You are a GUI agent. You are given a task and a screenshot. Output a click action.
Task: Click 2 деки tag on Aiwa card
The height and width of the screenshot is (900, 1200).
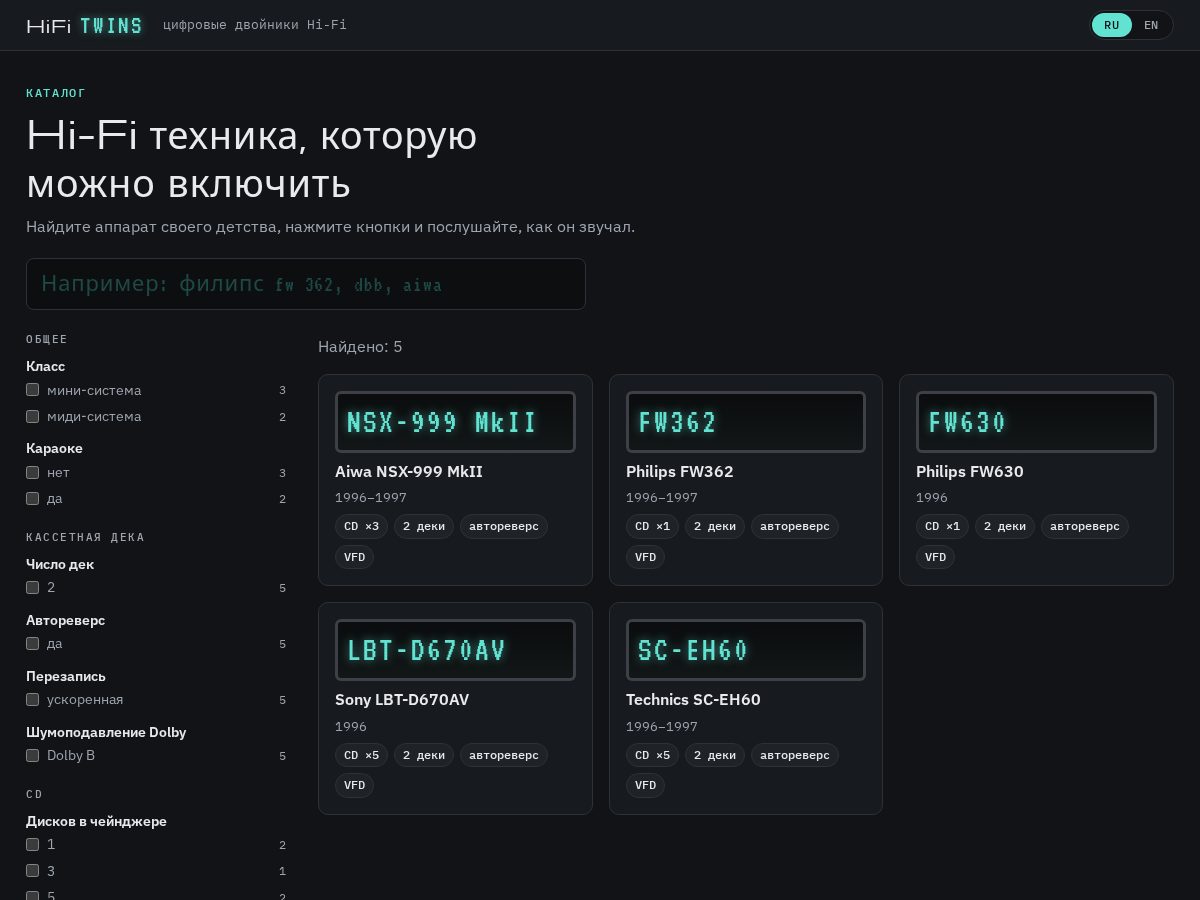click(x=424, y=526)
